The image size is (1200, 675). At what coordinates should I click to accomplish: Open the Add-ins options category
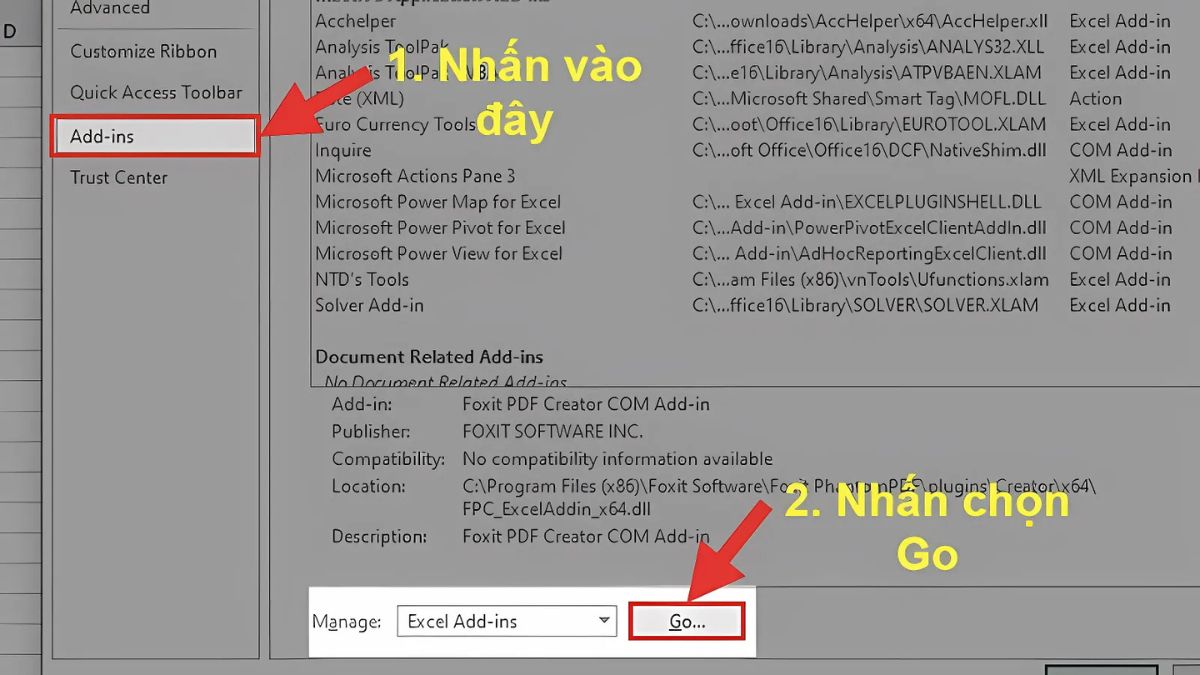[156, 136]
